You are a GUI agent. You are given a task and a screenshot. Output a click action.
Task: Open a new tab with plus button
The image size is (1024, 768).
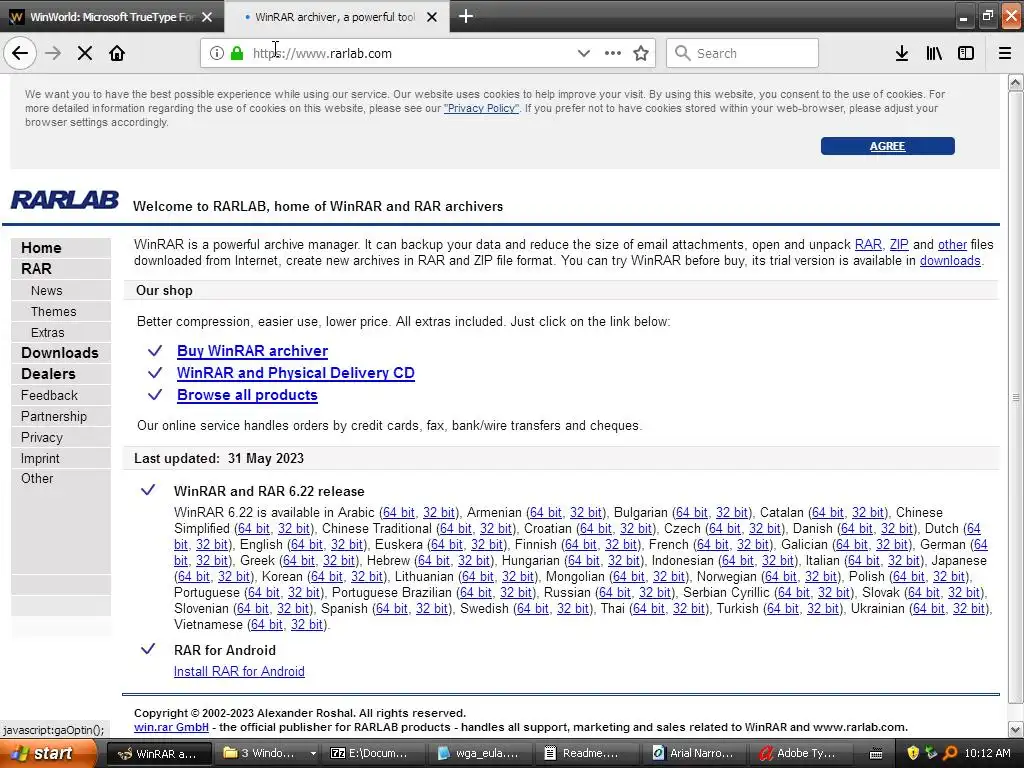pyautogui.click(x=466, y=16)
